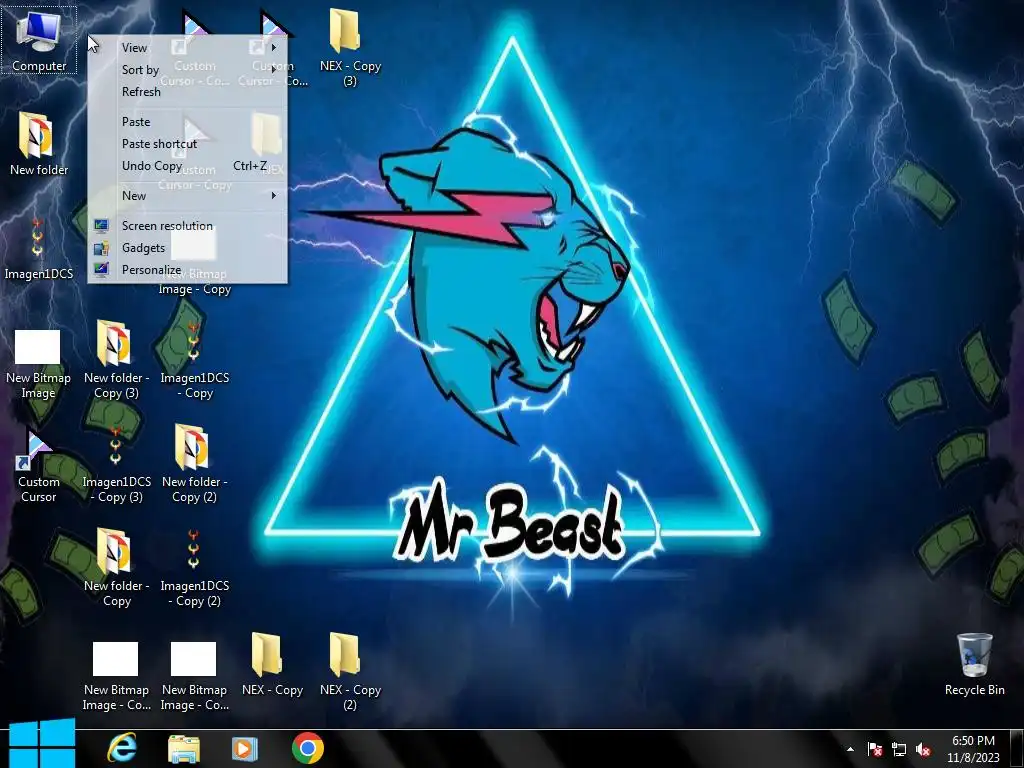This screenshot has height=768, width=1024.
Task: Open Personalize from the context menu
Action: [x=187, y=270]
